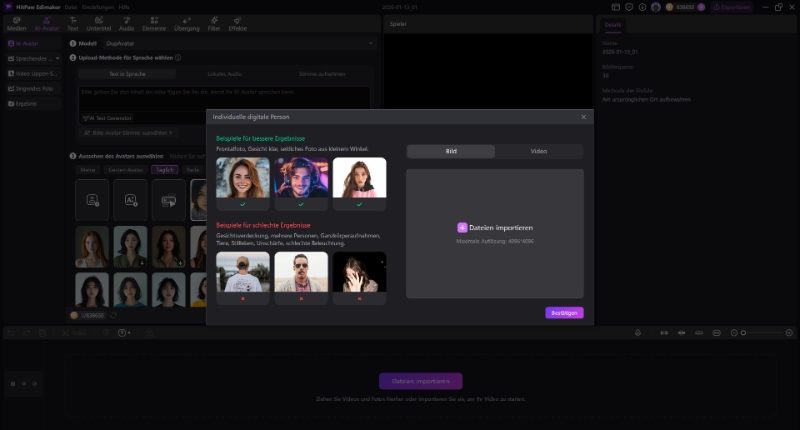Switch to the Video tab in dialog

click(x=538, y=151)
